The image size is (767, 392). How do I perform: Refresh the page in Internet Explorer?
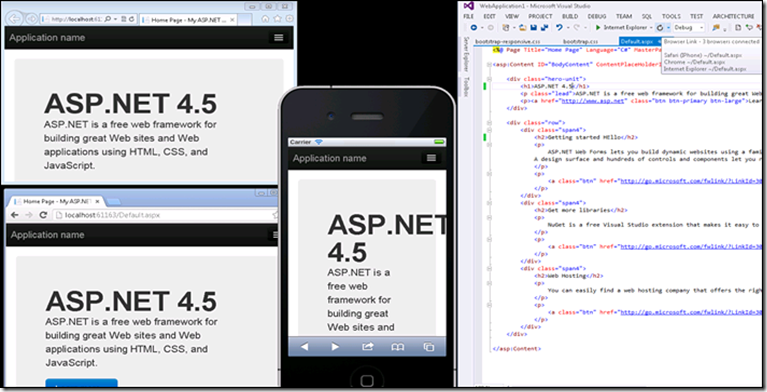[132, 19]
